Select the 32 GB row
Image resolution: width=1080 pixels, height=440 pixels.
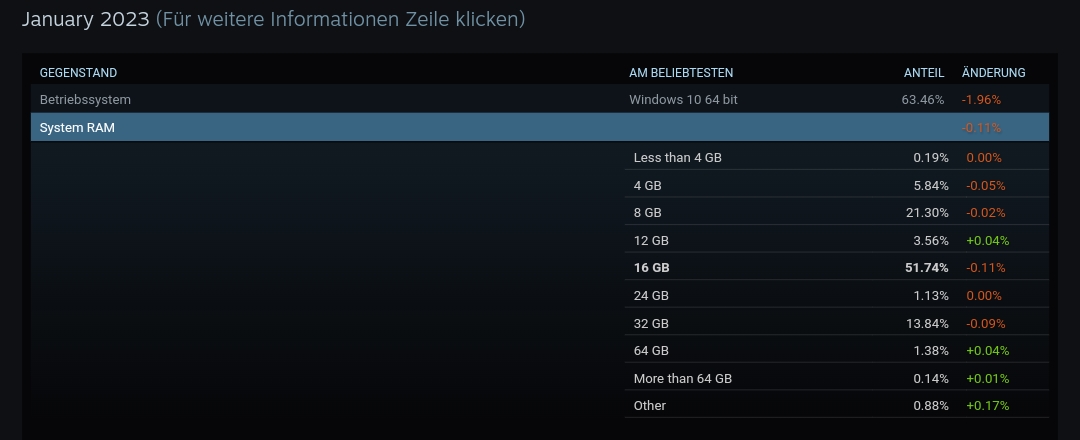(836, 323)
